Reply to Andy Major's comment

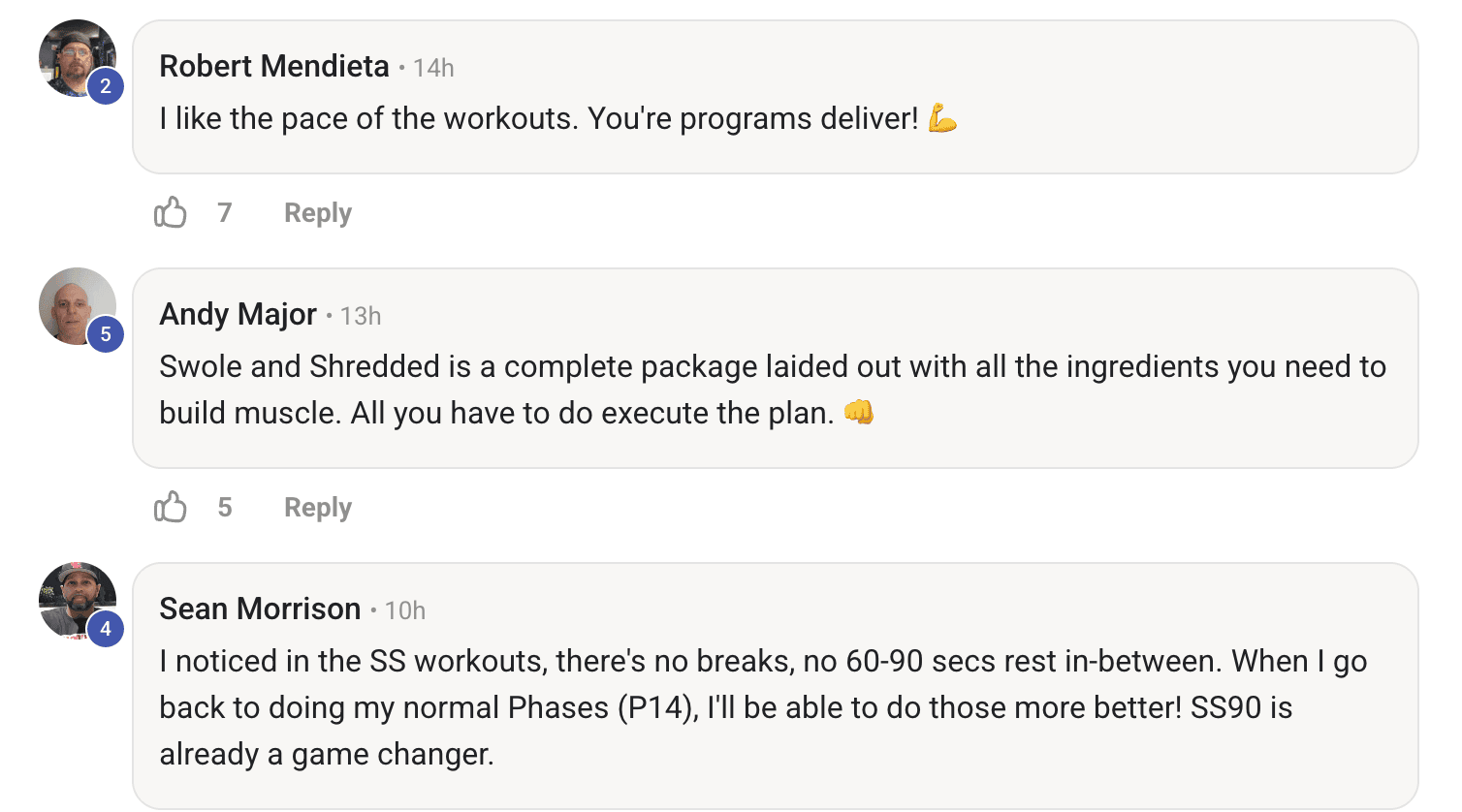pos(318,508)
